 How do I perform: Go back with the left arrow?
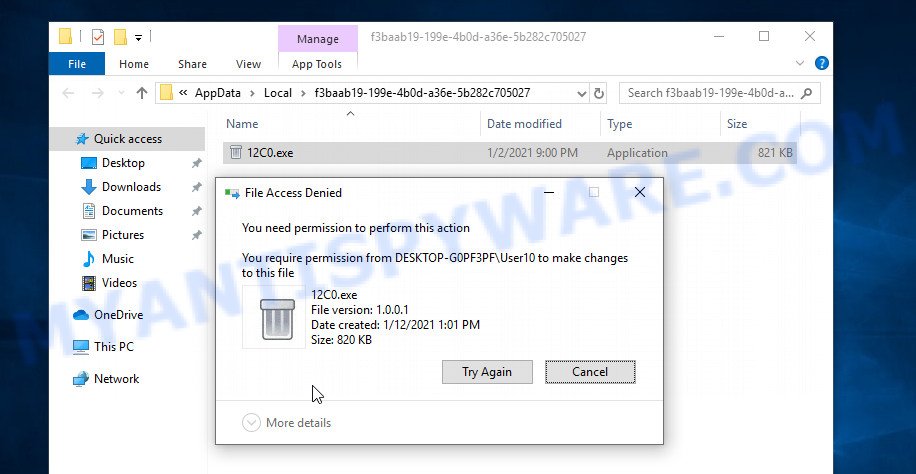click(68, 93)
